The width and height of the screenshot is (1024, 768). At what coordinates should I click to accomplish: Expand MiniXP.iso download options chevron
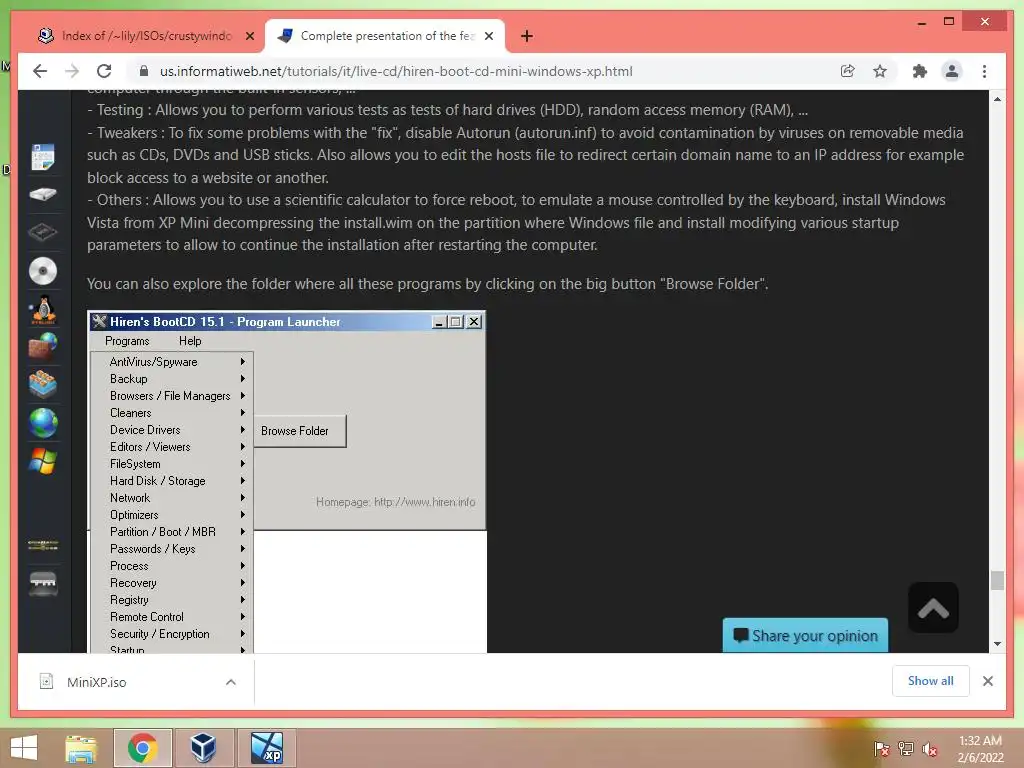click(231, 682)
